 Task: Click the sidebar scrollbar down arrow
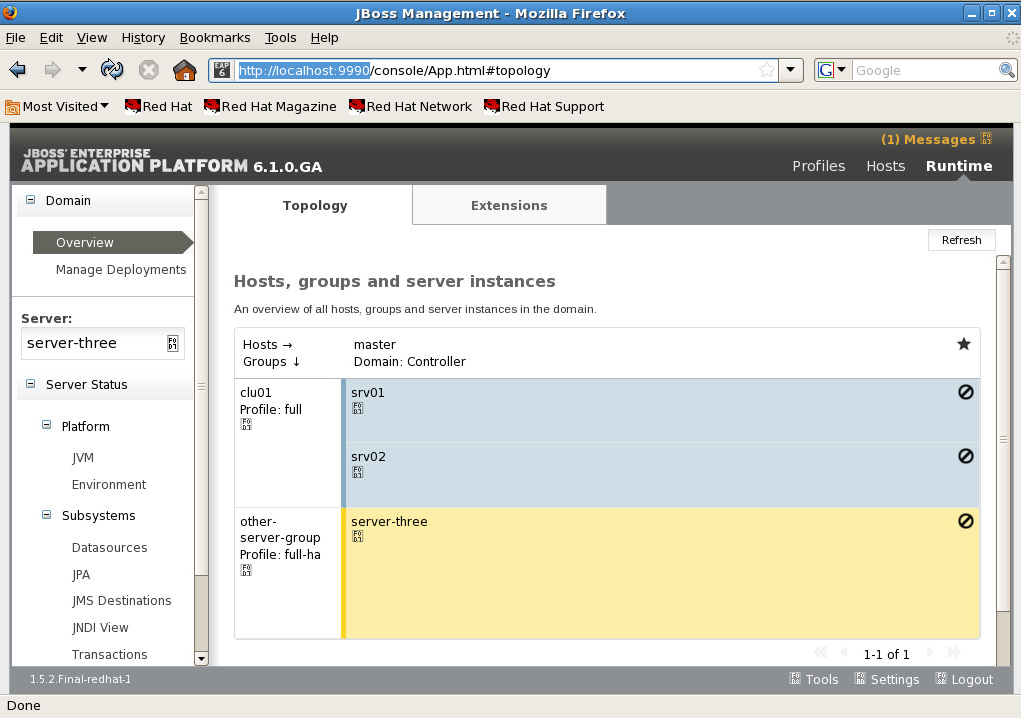tap(201, 658)
